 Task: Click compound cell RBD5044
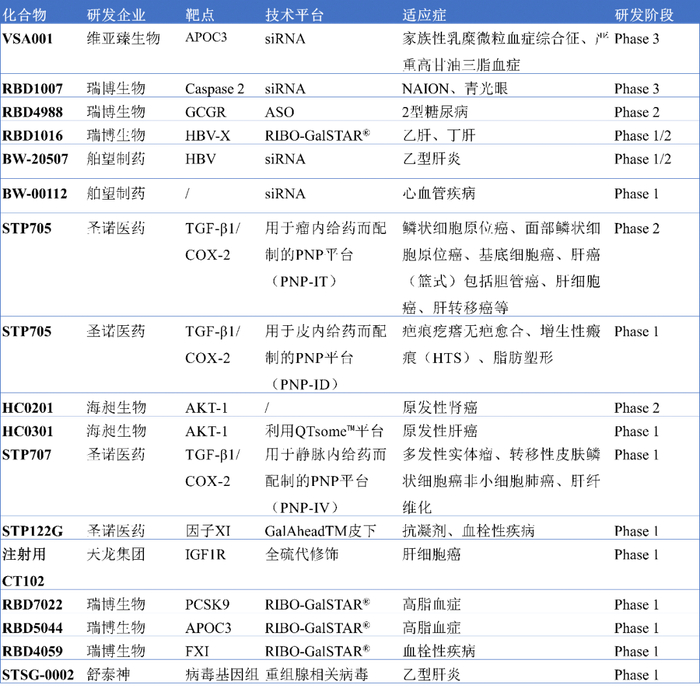[x=32, y=628]
